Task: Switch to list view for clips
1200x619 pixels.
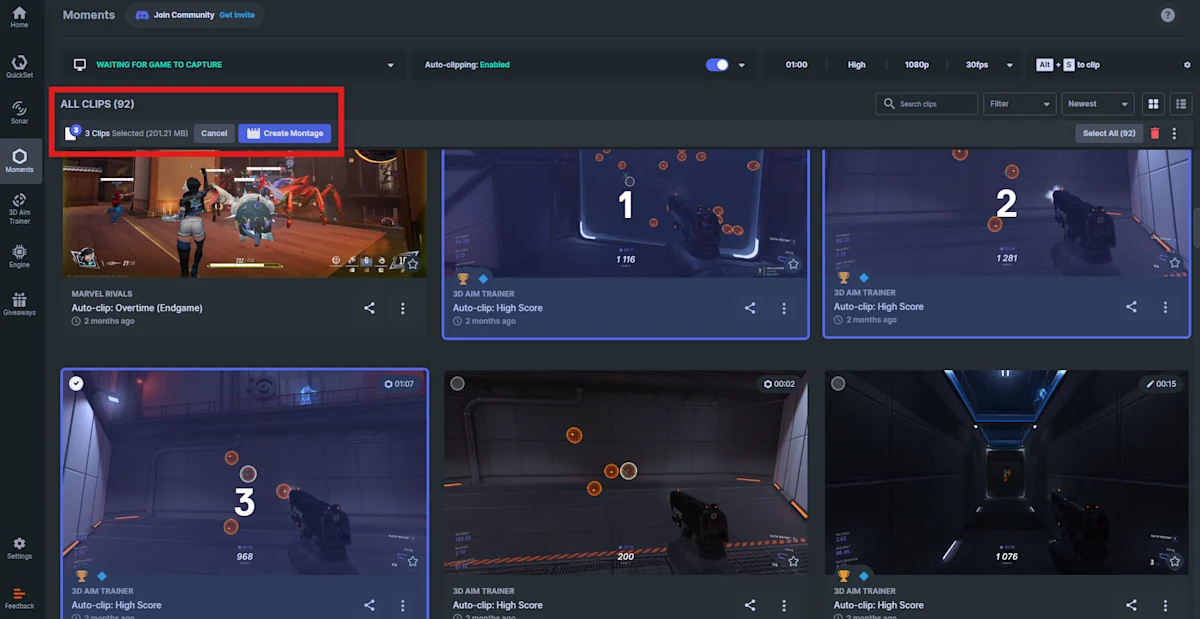Action: (x=1180, y=103)
